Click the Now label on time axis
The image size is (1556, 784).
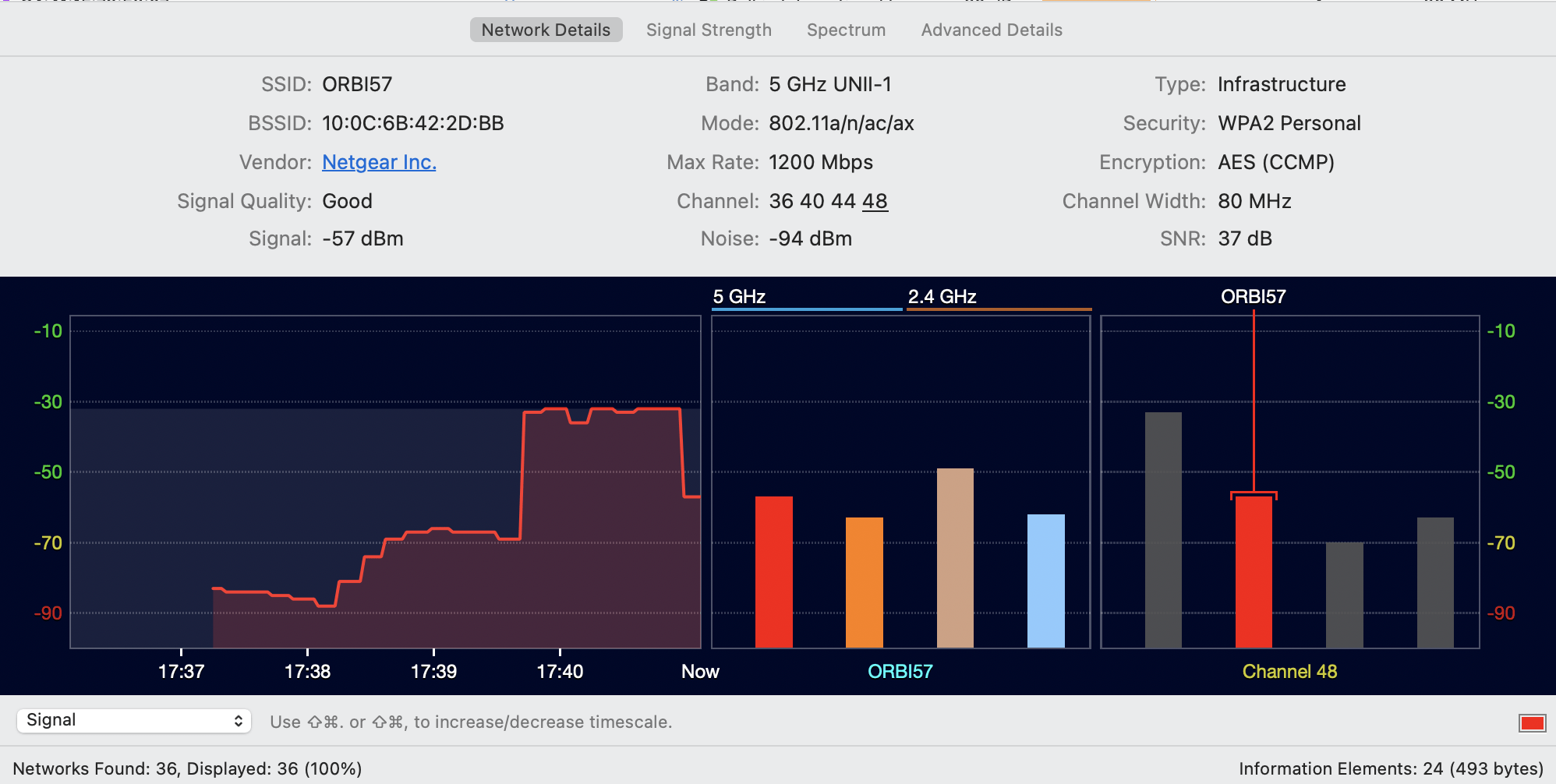click(700, 671)
